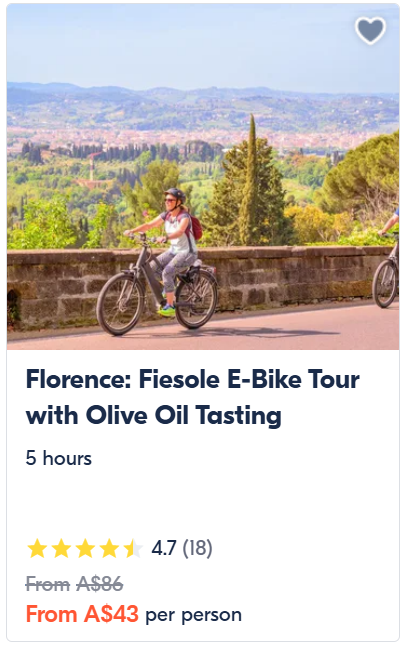Screen dimensions: 404x645
Task: Click the 5 hours duration text
Action: coord(58,458)
